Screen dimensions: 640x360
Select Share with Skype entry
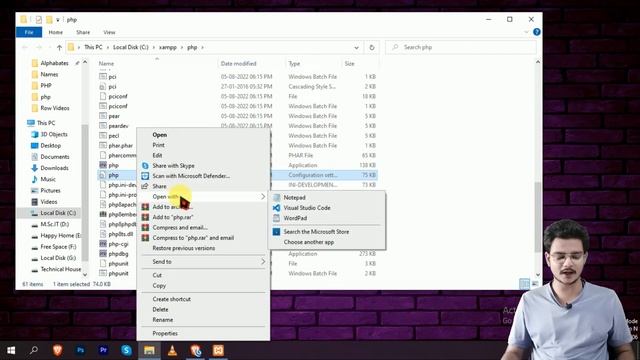click(x=173, y=166)
